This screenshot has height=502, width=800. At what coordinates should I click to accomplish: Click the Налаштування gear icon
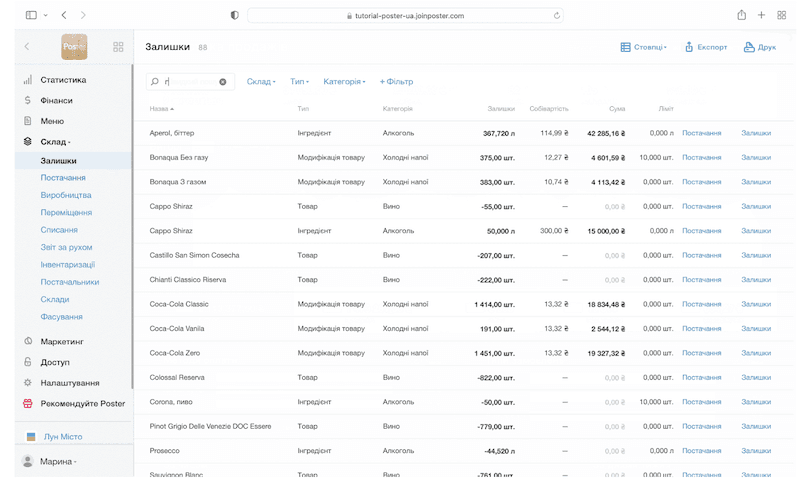coord(28,383)
